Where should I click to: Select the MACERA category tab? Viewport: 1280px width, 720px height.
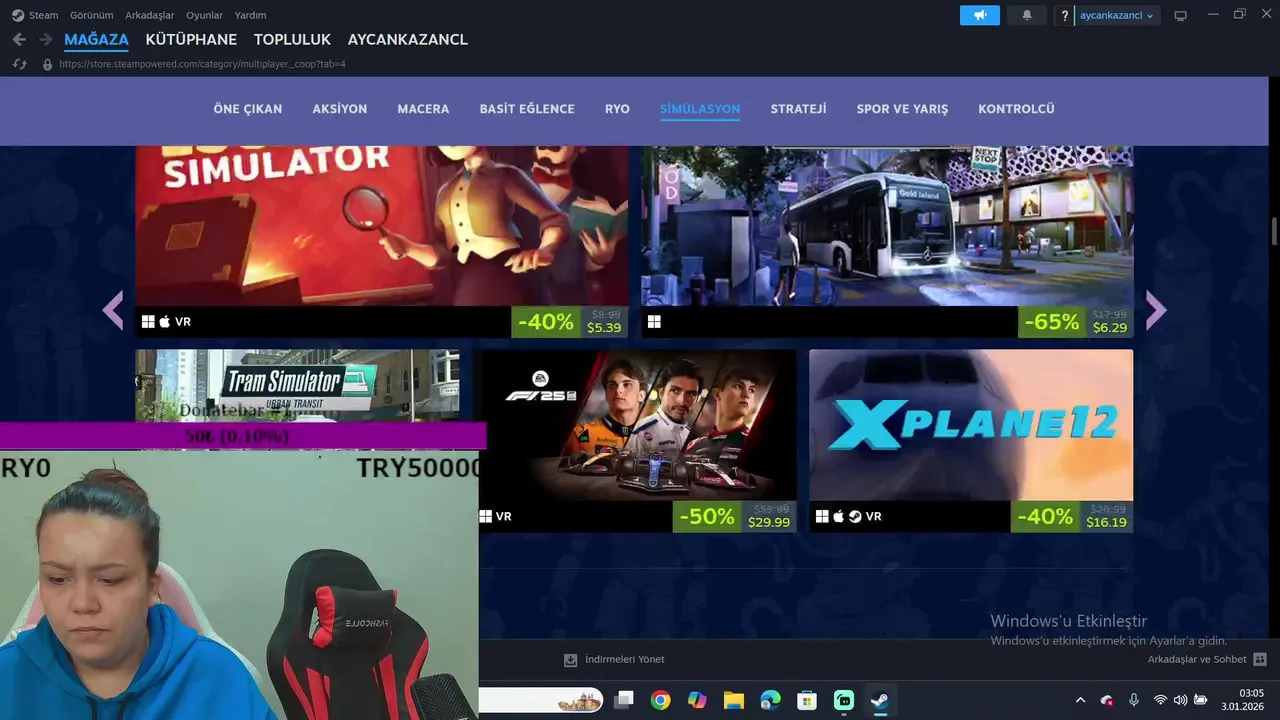(423, 108)
